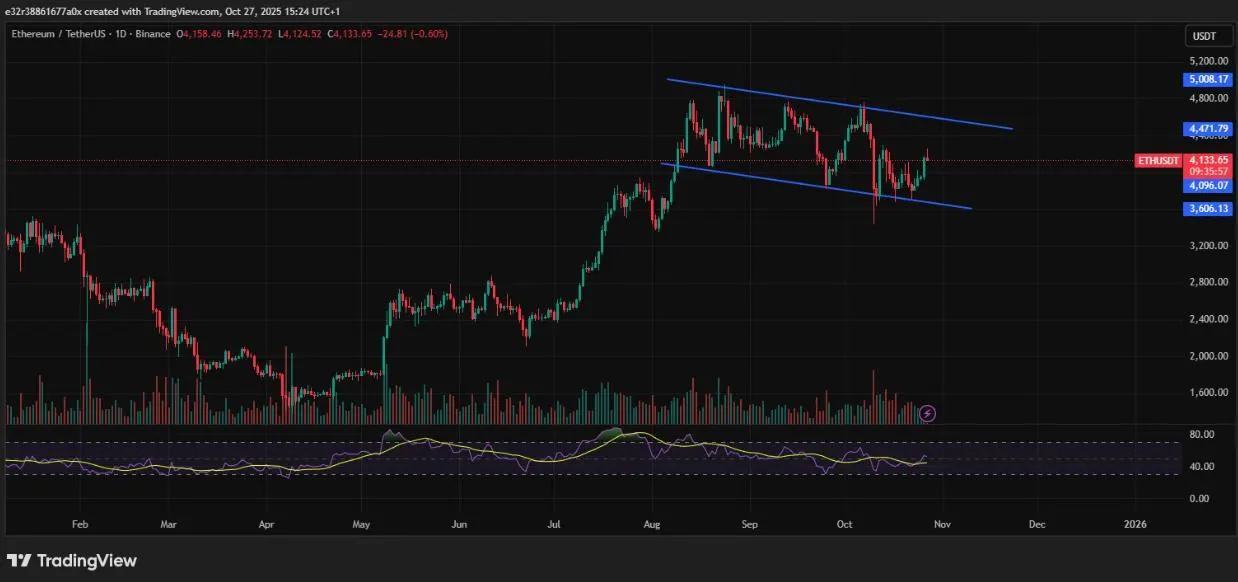Screen dimensions: 1238x582
Task: Select the lower blue channel trendline
Action: 815,186
